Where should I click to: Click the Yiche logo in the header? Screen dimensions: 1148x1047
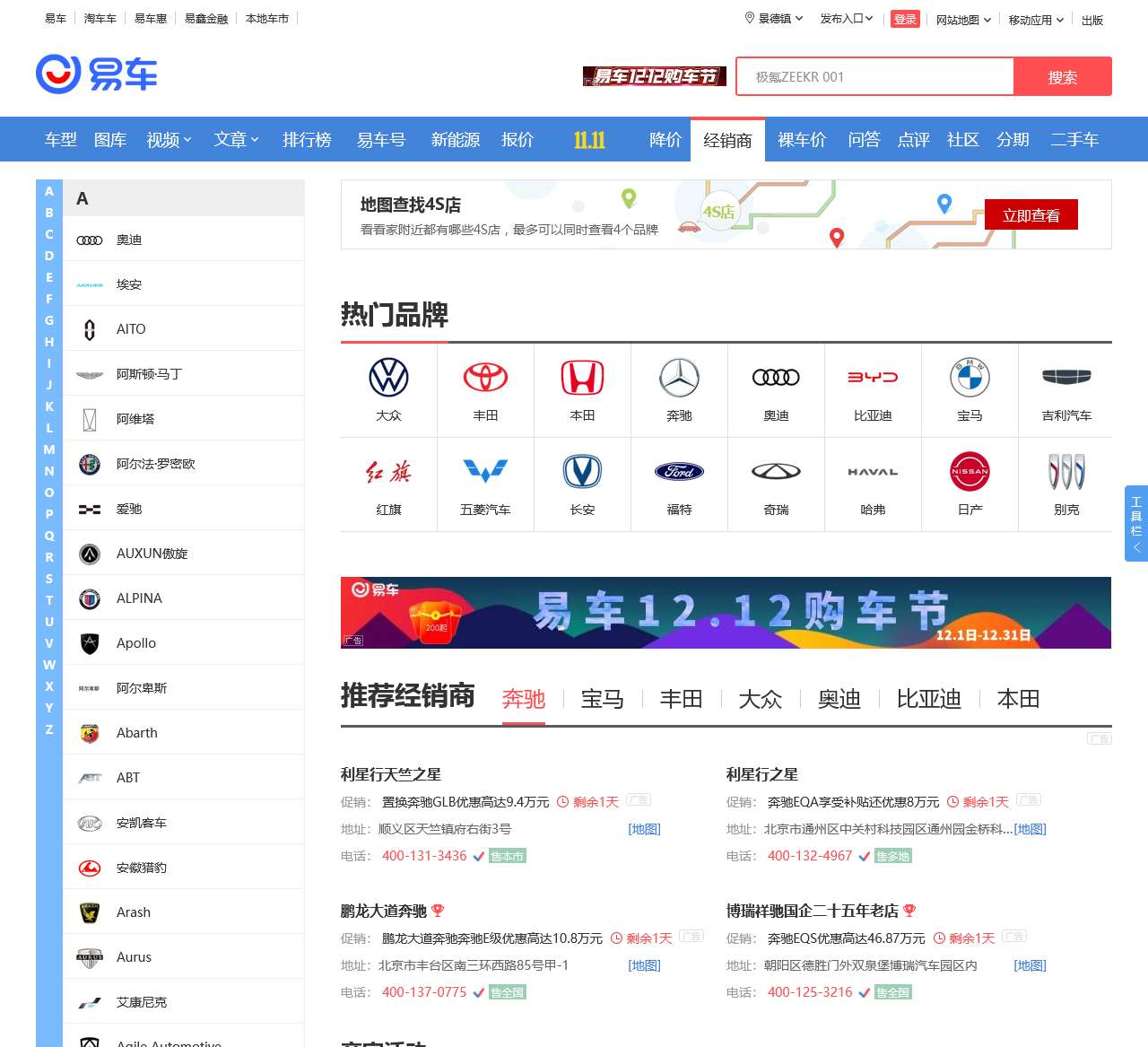(x=97, y=74)
